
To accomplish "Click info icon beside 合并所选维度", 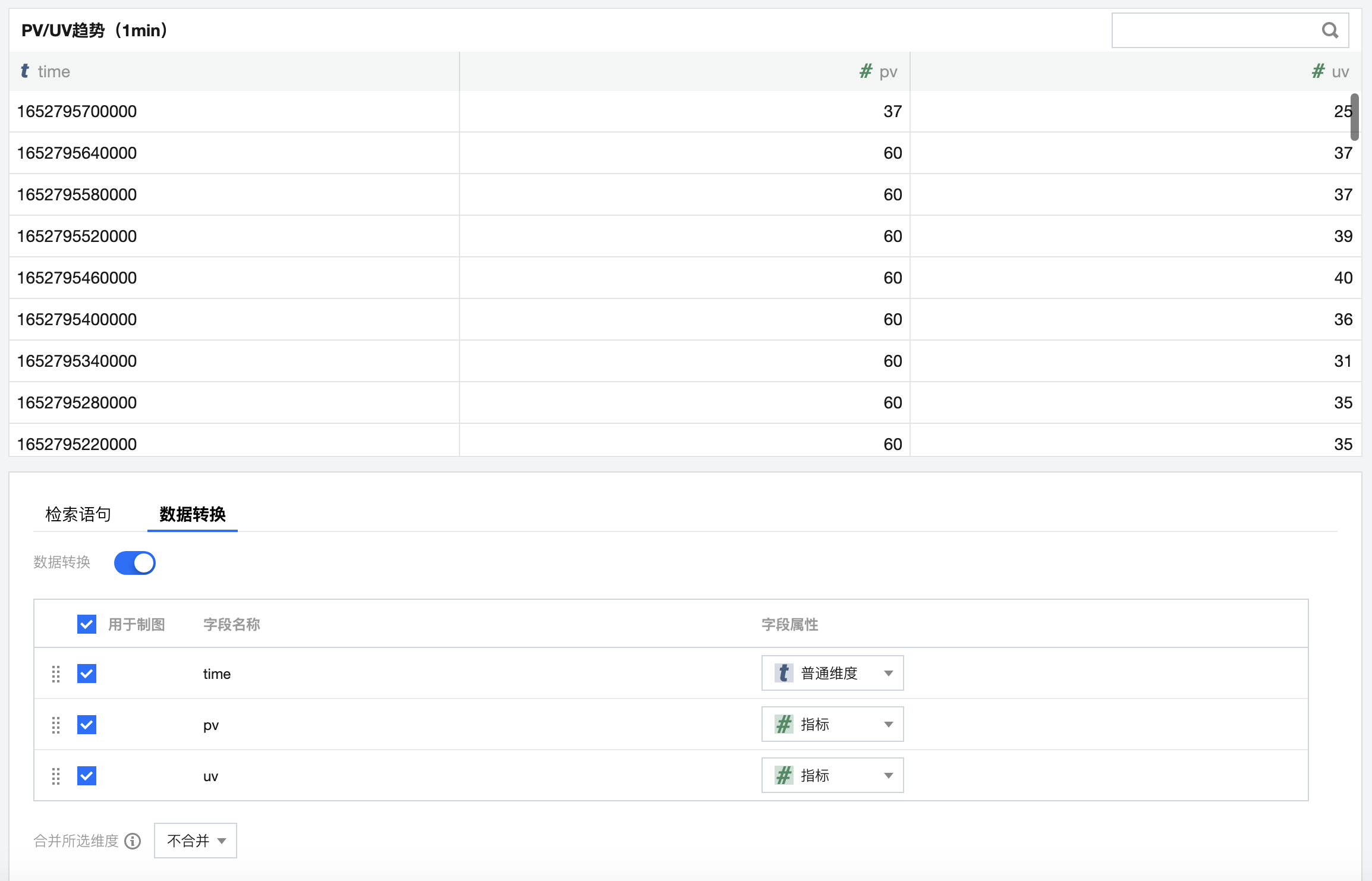I will 133,841.
